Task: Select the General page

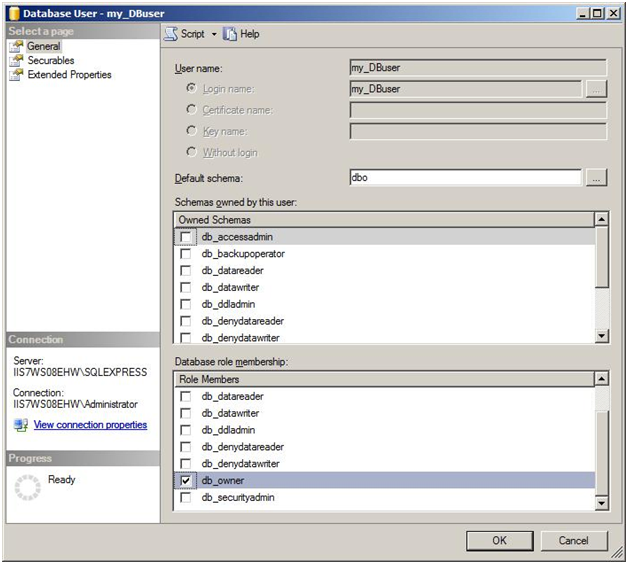Action: point(44,46)
